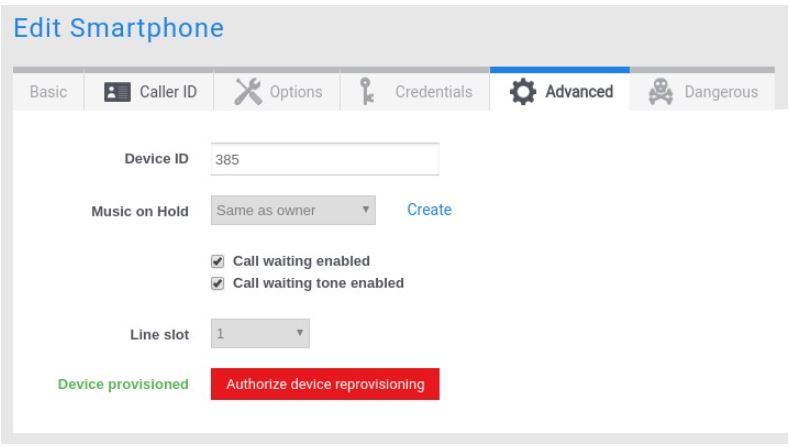Expand the Line slot dropdown
Viewport: 789px width, 447px height.
point(260,333)
